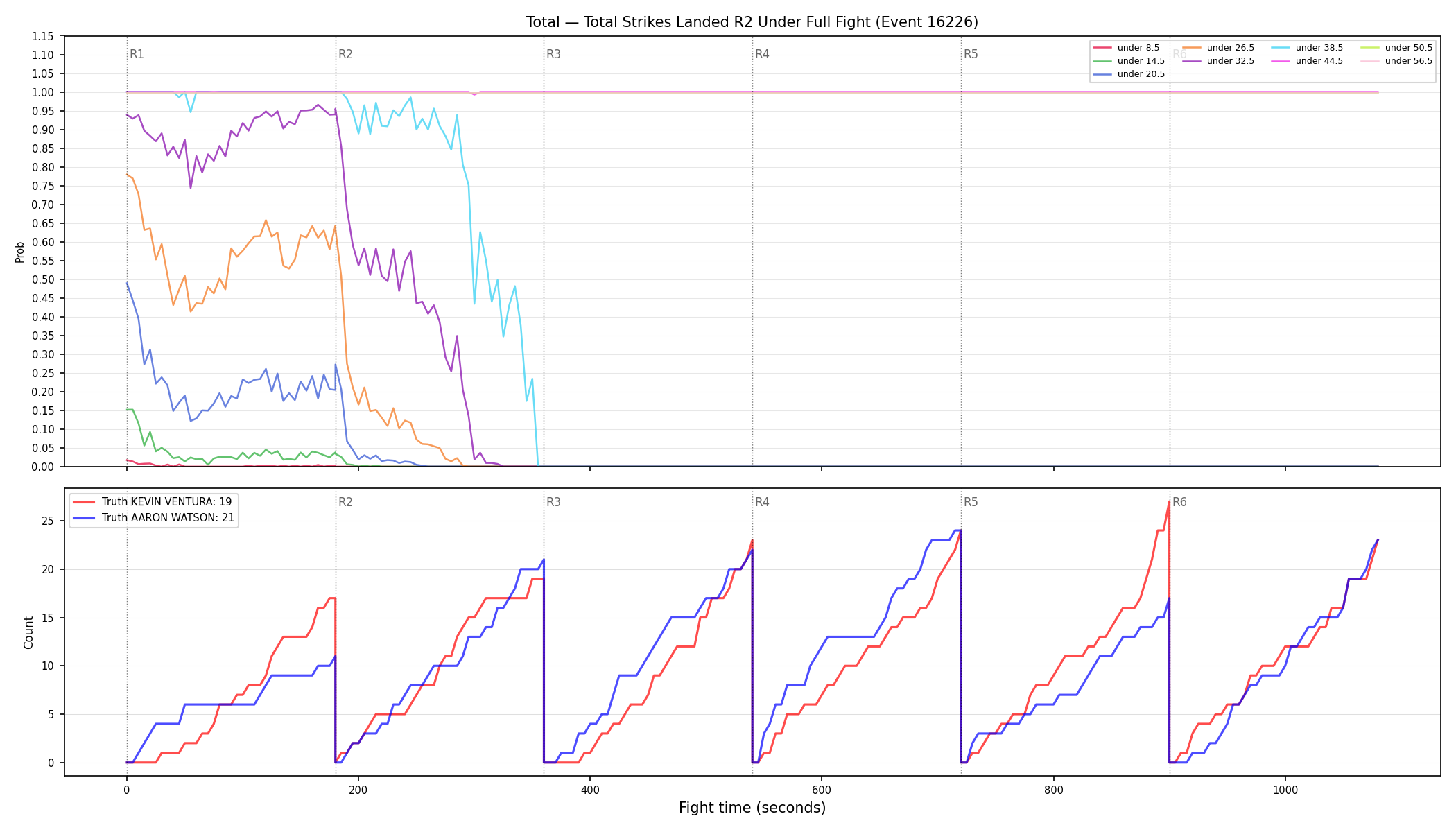The image size is (1456, 832).
Task: Click the 15 tick on the Count axis
Action: pos(49,618)
